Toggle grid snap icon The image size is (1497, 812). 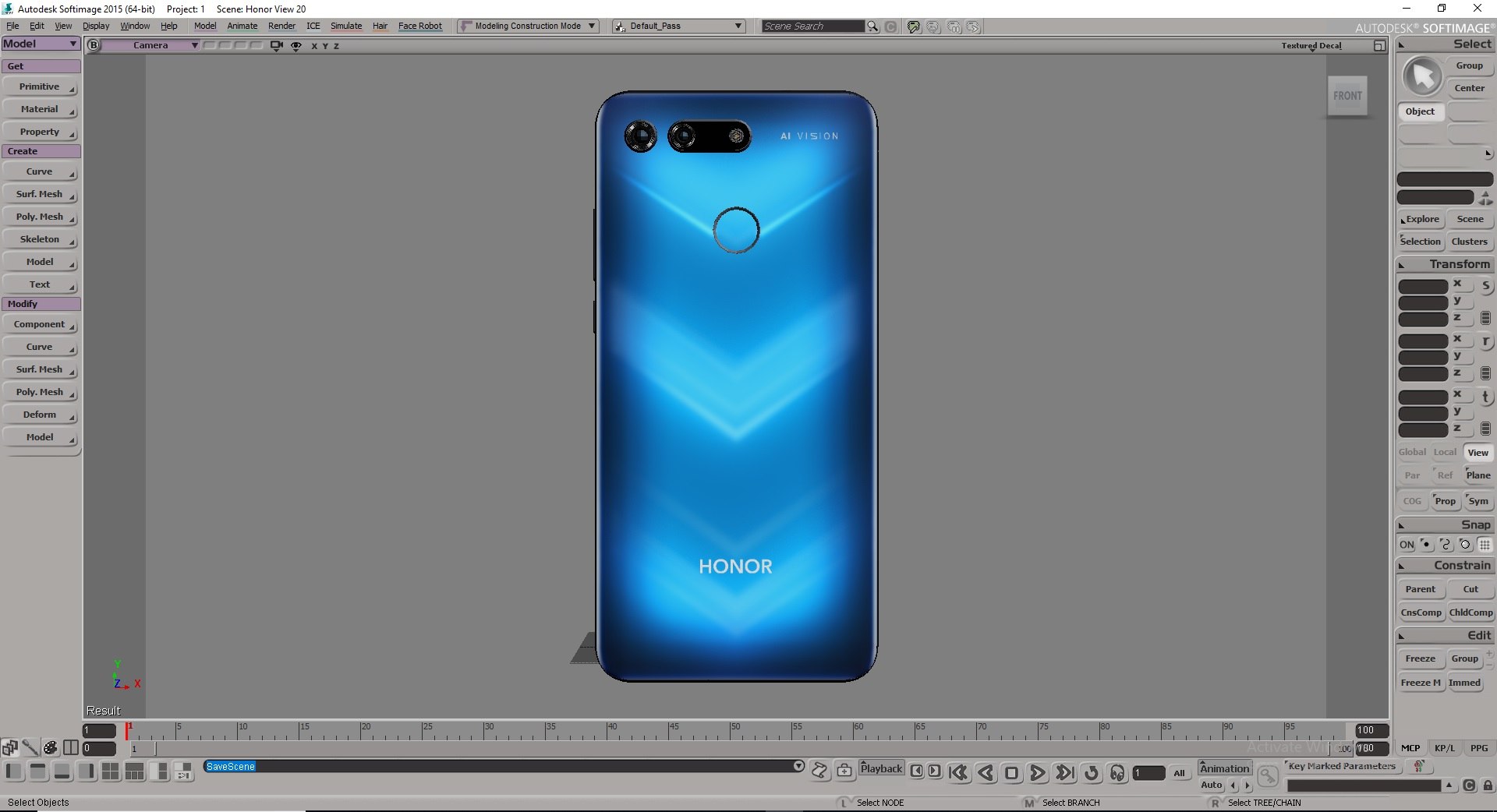coord(1485,545)
